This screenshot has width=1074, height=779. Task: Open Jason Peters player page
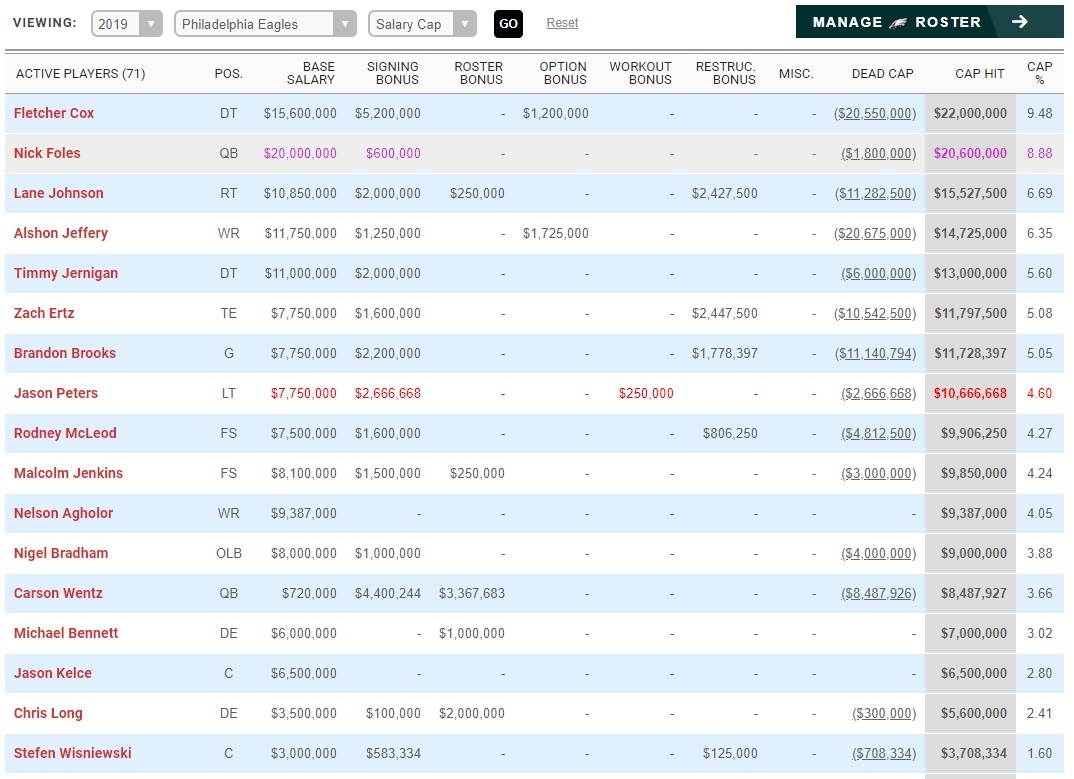click(x=56, y=393)
